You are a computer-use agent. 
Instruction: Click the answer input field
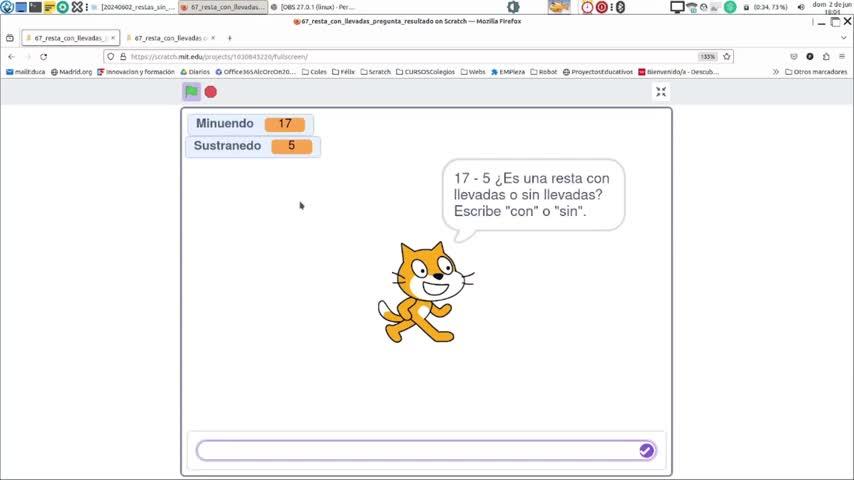click(426, 451)
